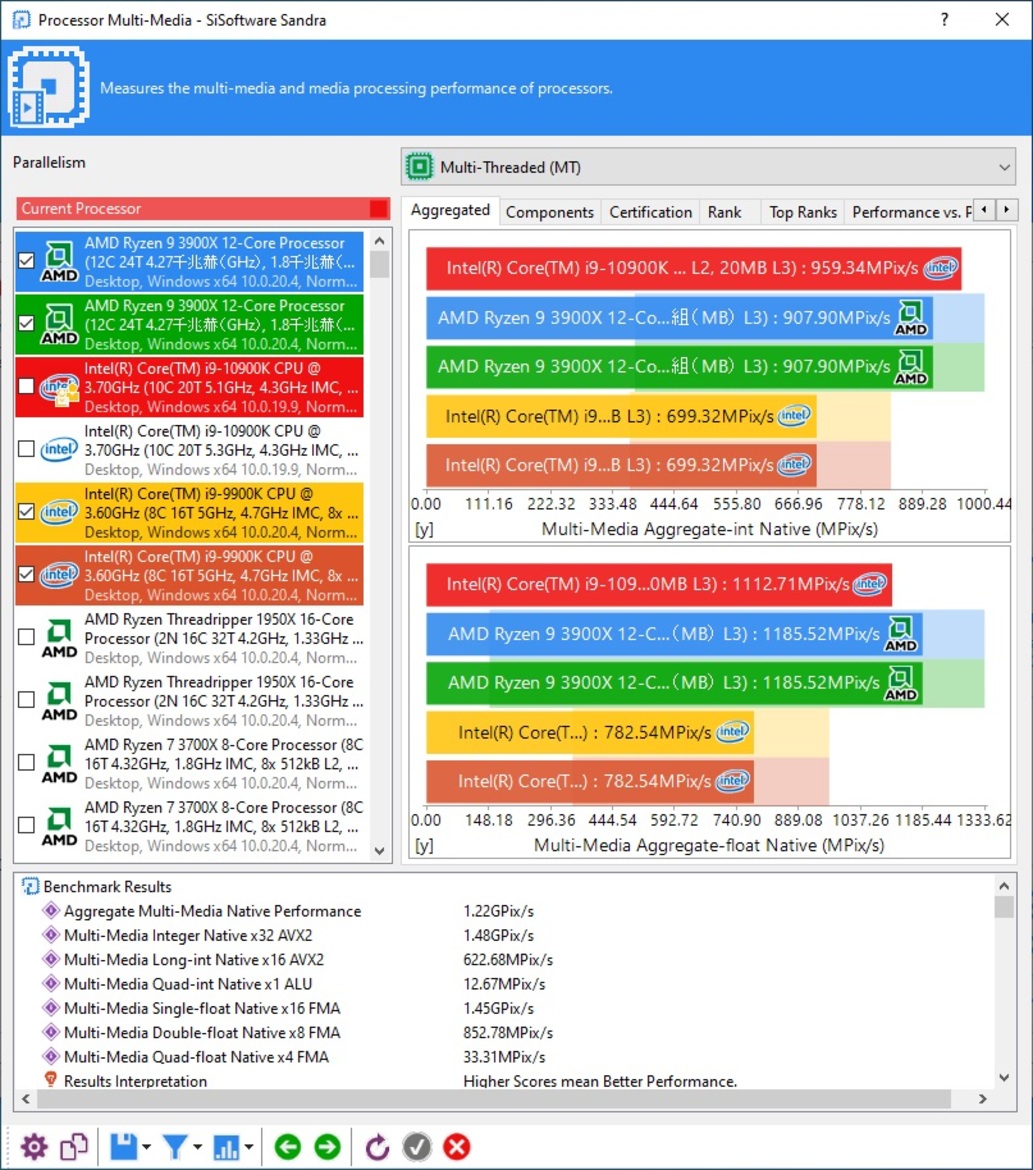Click the yellow i9 699.32MPix/s integer chart bar
This screenshot has width=1033, height=1170.
coord(621,416)
